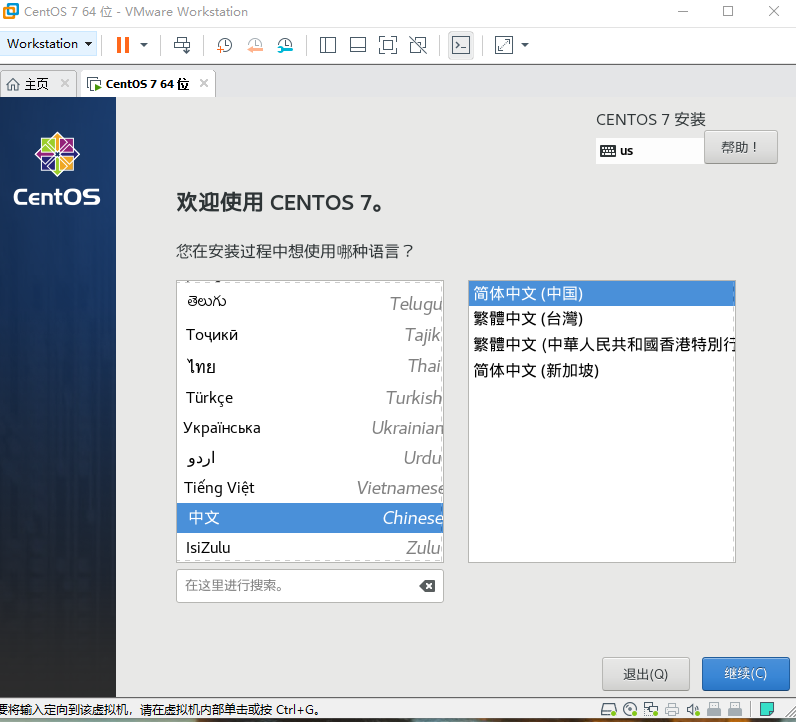Click the 帮助! help button
Image resolution: width=796 pixels, height=722 pixels.
741,147
